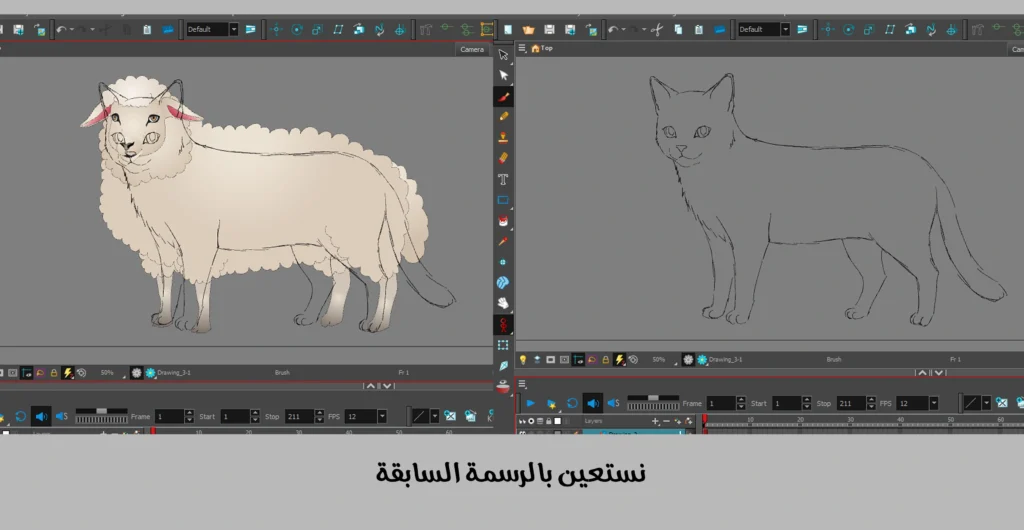Select the Color dropper tool
1024x530 pixels.
pos(503,242)
